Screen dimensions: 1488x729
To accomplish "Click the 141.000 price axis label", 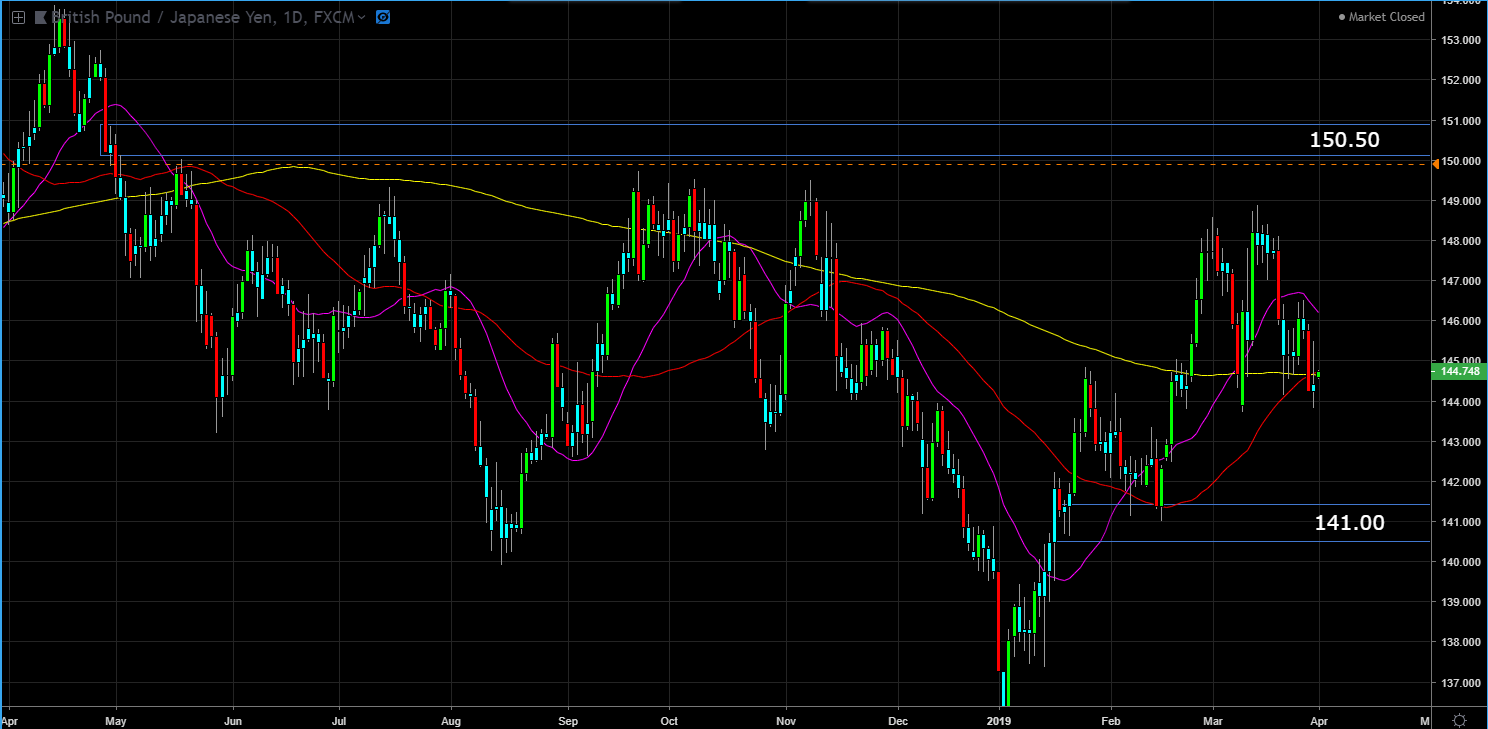I will point(1462,522).
